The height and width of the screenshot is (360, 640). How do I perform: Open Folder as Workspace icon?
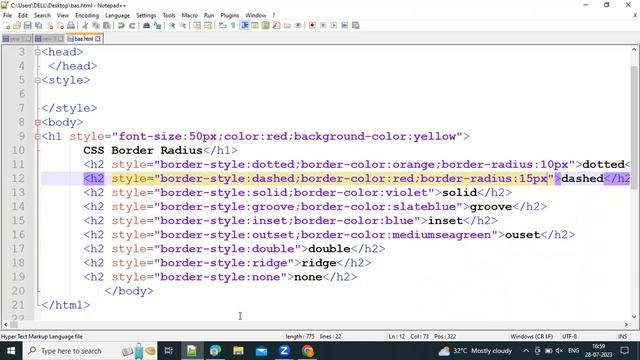[287, 25]
